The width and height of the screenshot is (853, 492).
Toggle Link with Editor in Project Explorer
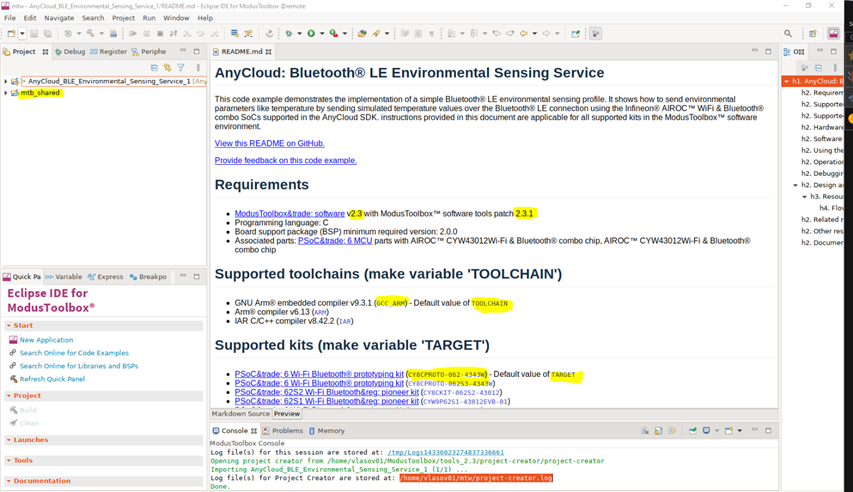coord(168,68)
